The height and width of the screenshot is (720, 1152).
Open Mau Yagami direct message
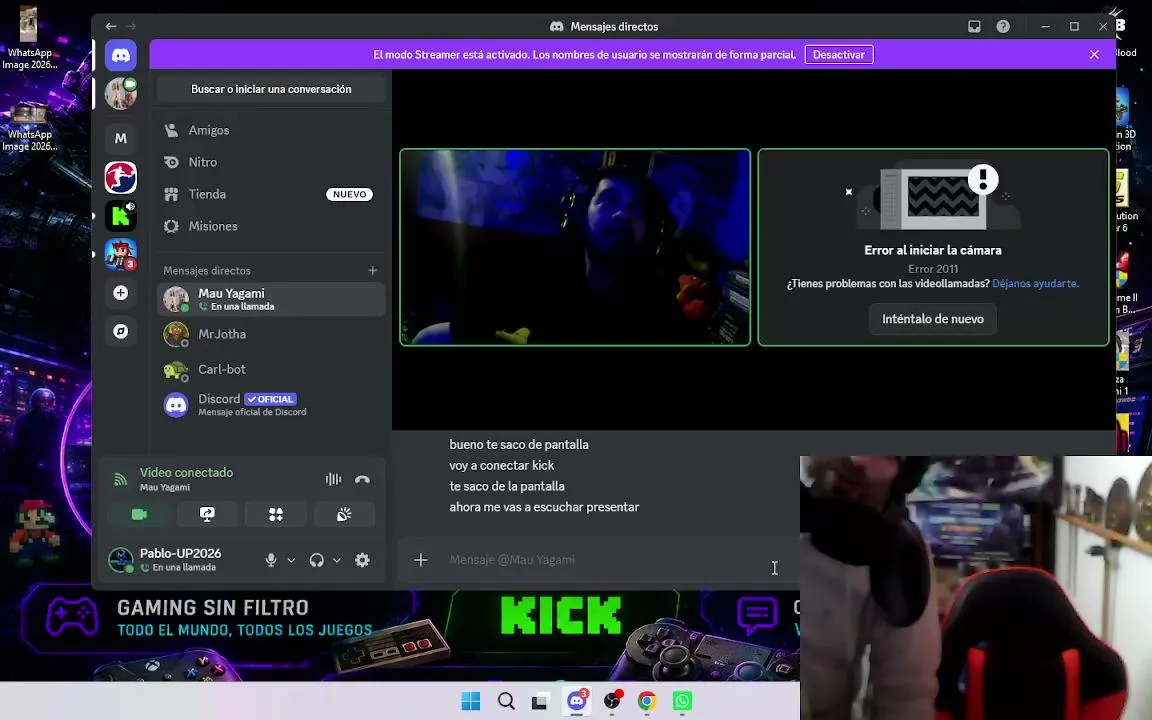click(x=271, y=299)
